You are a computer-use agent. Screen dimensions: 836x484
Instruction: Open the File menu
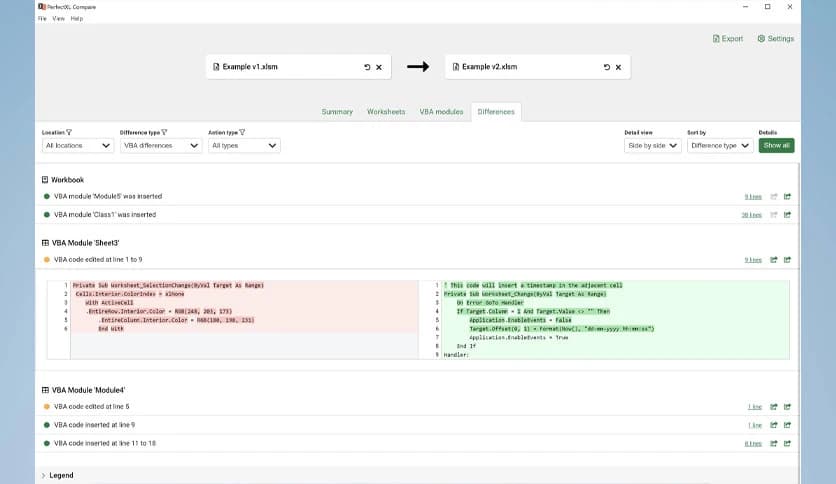pyautogui.click(x=42, y=19)
